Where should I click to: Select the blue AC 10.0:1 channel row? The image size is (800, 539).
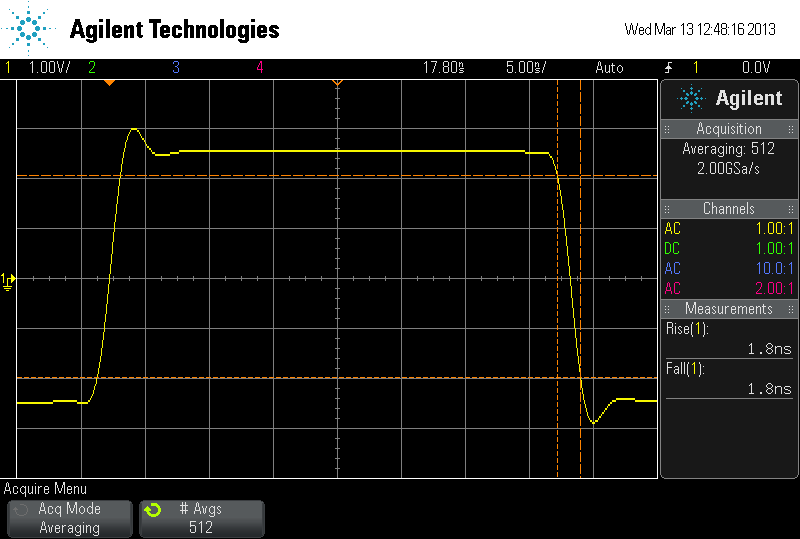[729, 268]
